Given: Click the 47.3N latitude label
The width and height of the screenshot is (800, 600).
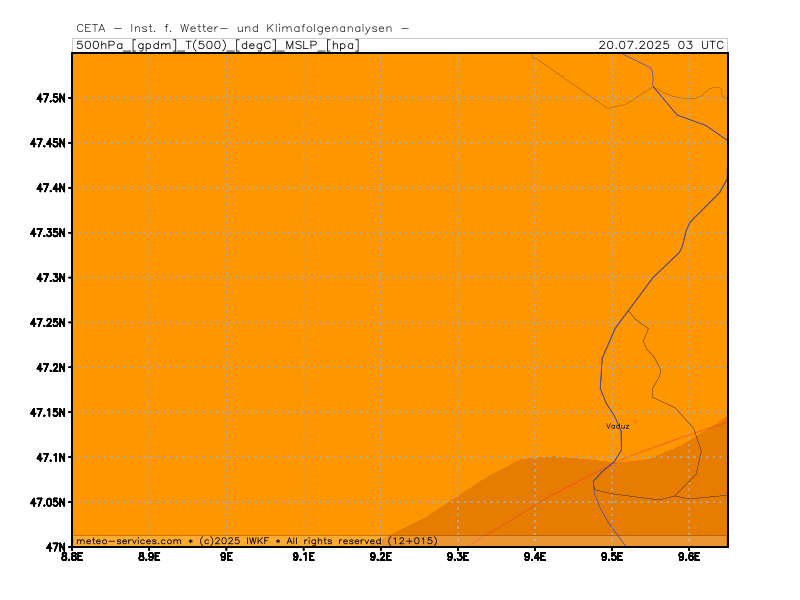Looking at the screenshot, I should (51, 278).
